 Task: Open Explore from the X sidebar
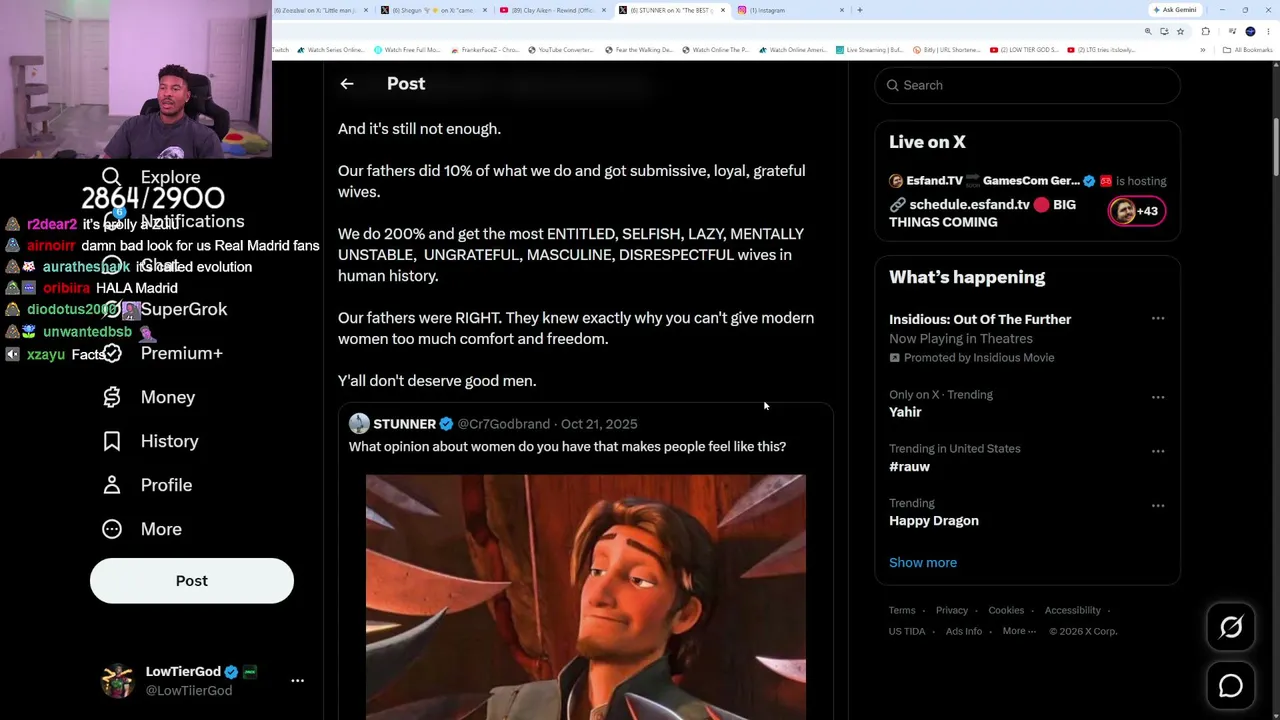[x=152, y=177]
